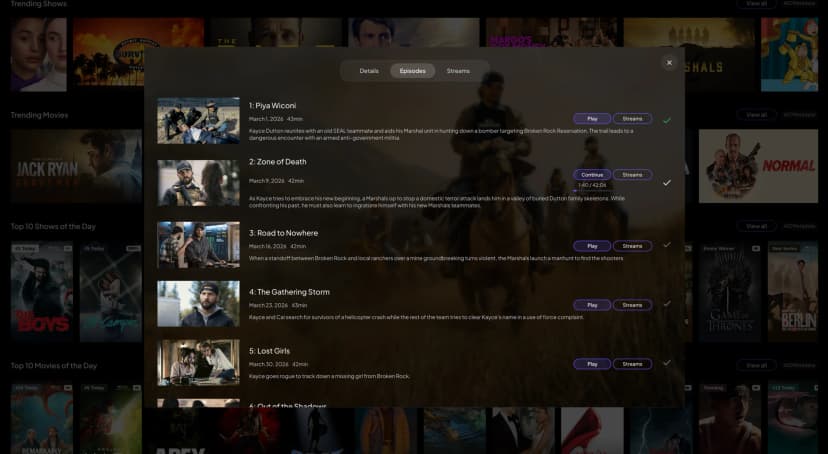Click episode title '4: The Gathering Storm'

(x=289, y=292)
